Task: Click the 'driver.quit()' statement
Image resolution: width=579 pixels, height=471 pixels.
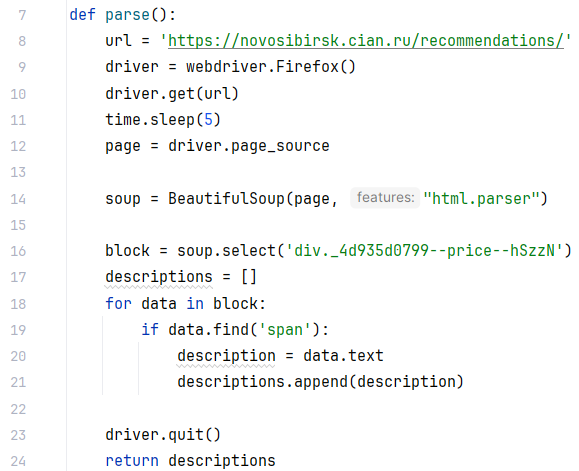Action: 163,435
